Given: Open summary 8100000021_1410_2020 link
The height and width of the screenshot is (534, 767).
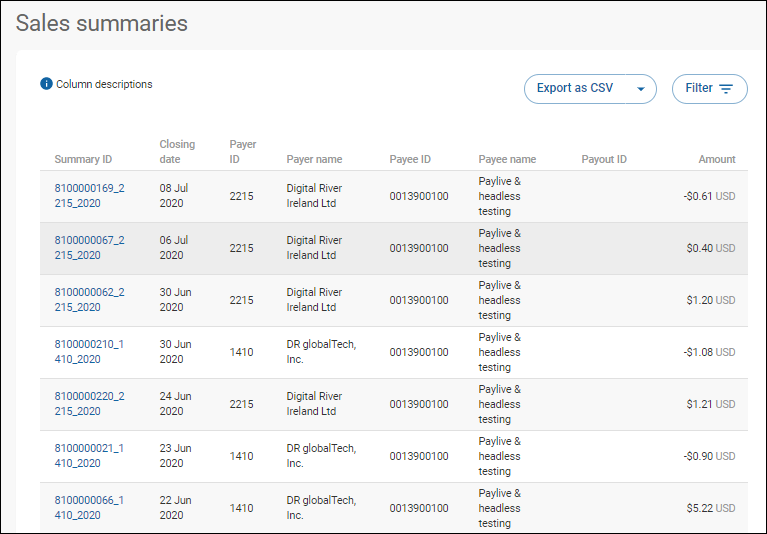Looking at the screenshot, I should 89,455.
